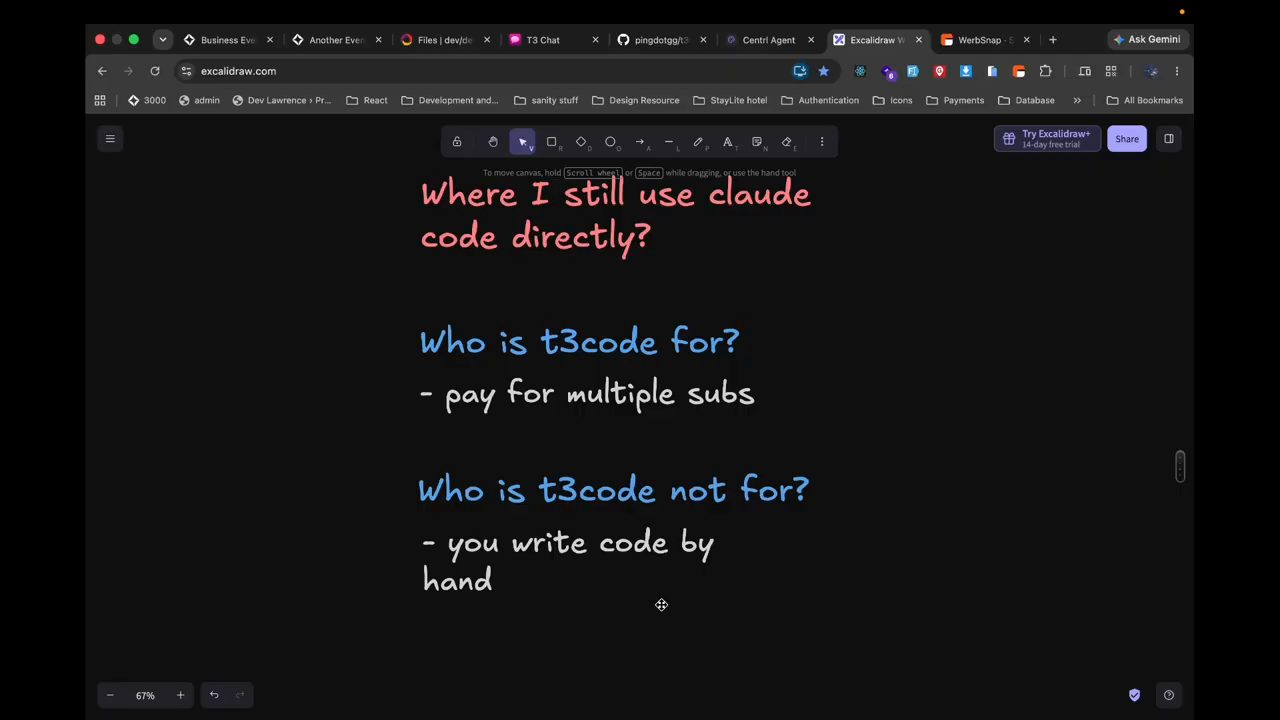Toggle the canvas lock tool
Image resolution: width=1280 pixels, height=720 pixels.
point(457,142)
